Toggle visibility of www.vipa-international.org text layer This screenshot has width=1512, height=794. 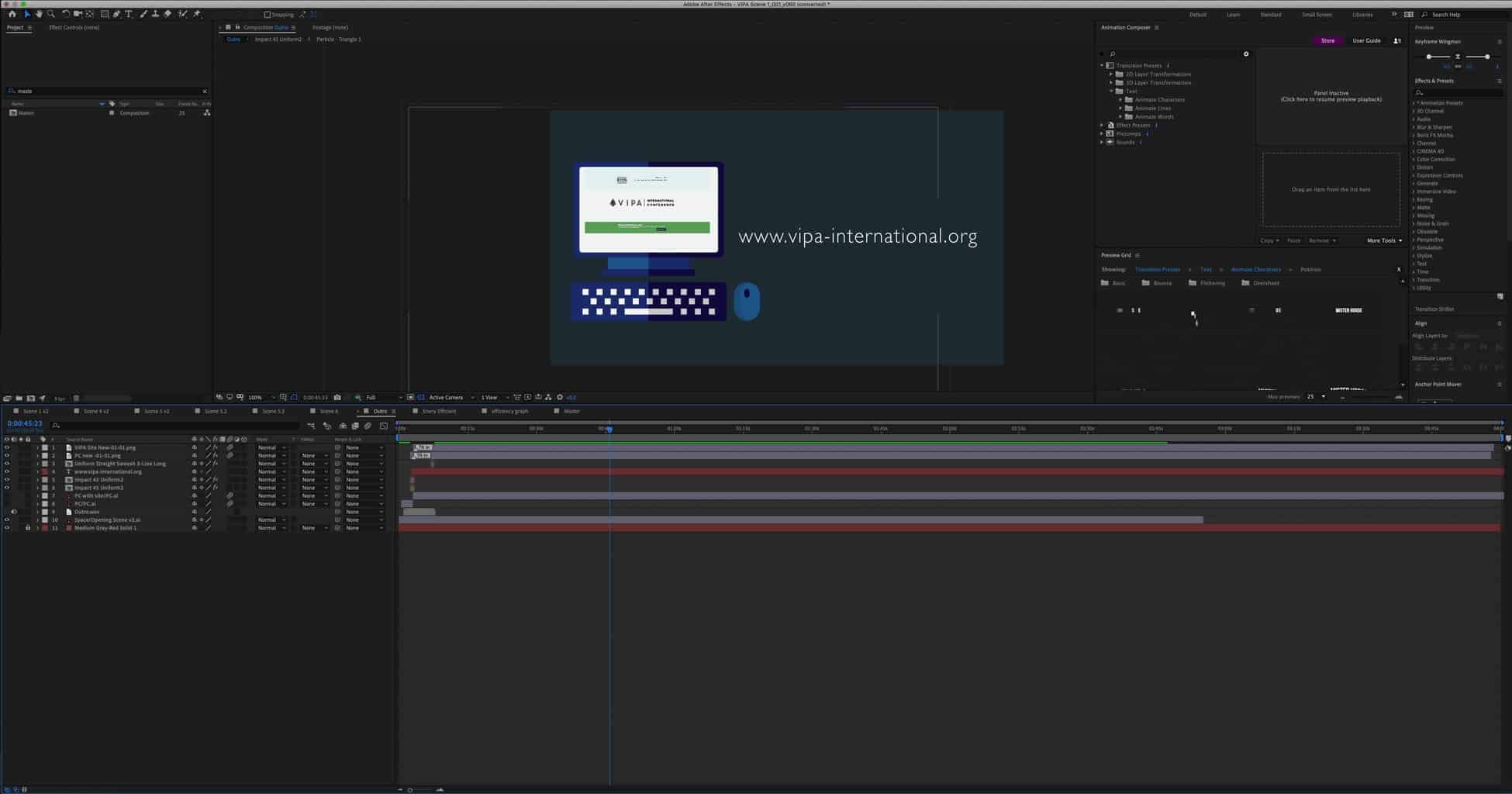pyautogui.click(x=7, y=471)
